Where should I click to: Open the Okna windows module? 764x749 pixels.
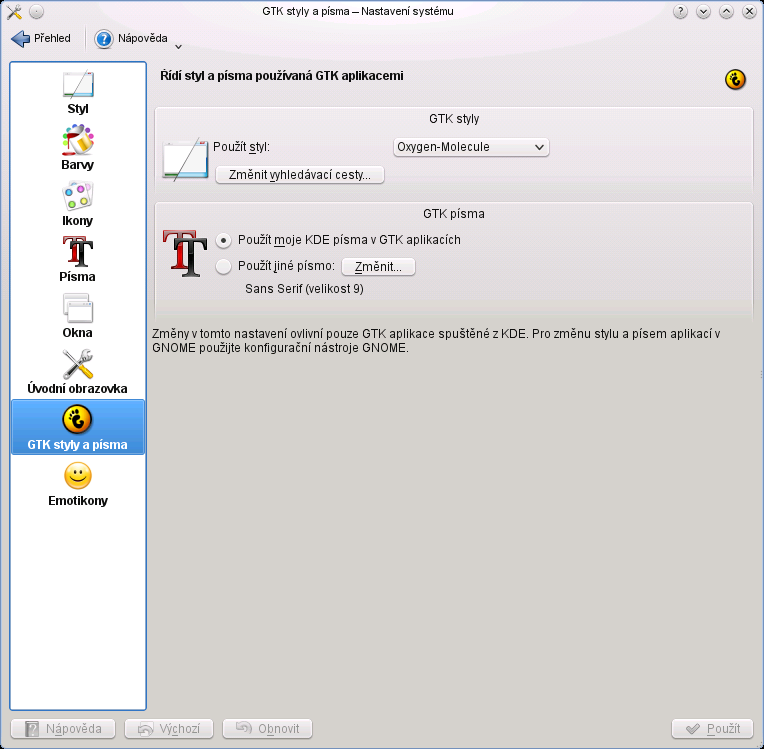[78, 316]
